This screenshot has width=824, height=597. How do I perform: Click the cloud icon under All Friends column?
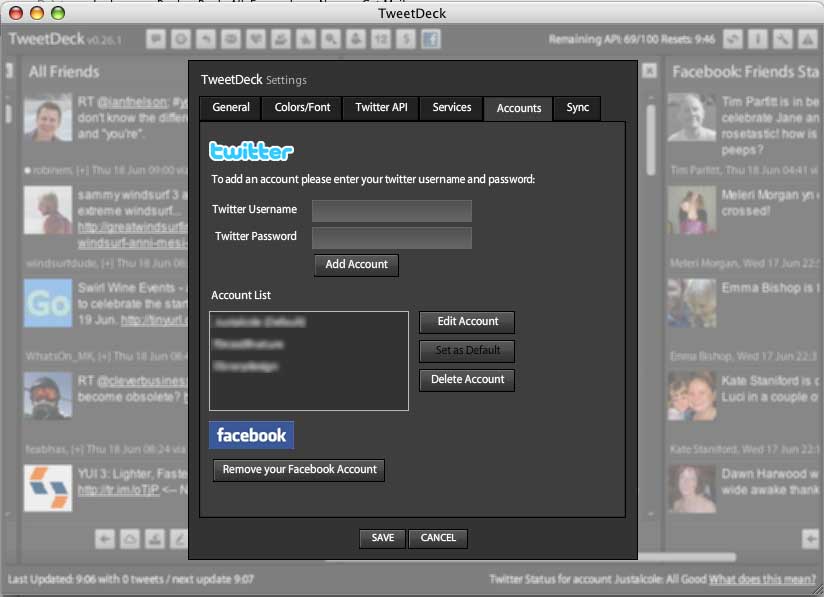[130, 539]
